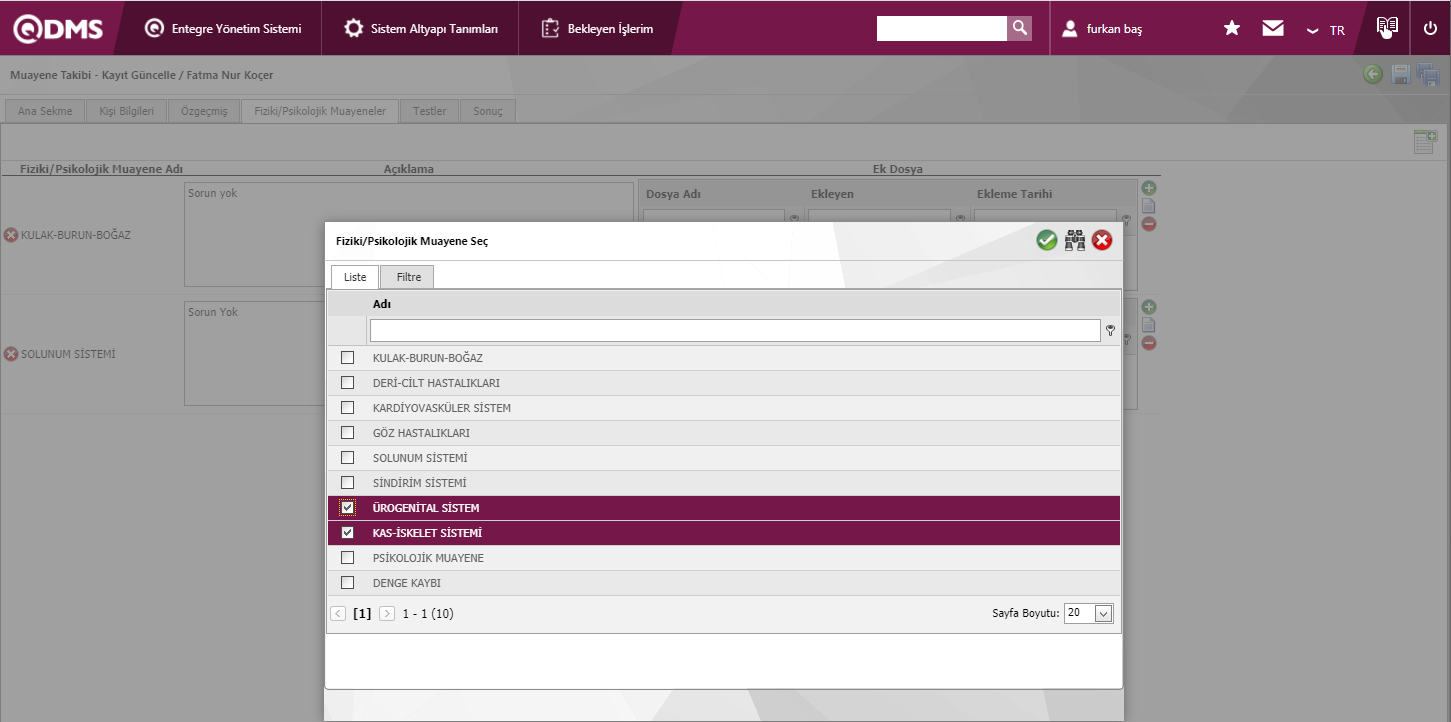Click the magnifier search button in header
1451x722 pixels.
(x=1019, y=28)
